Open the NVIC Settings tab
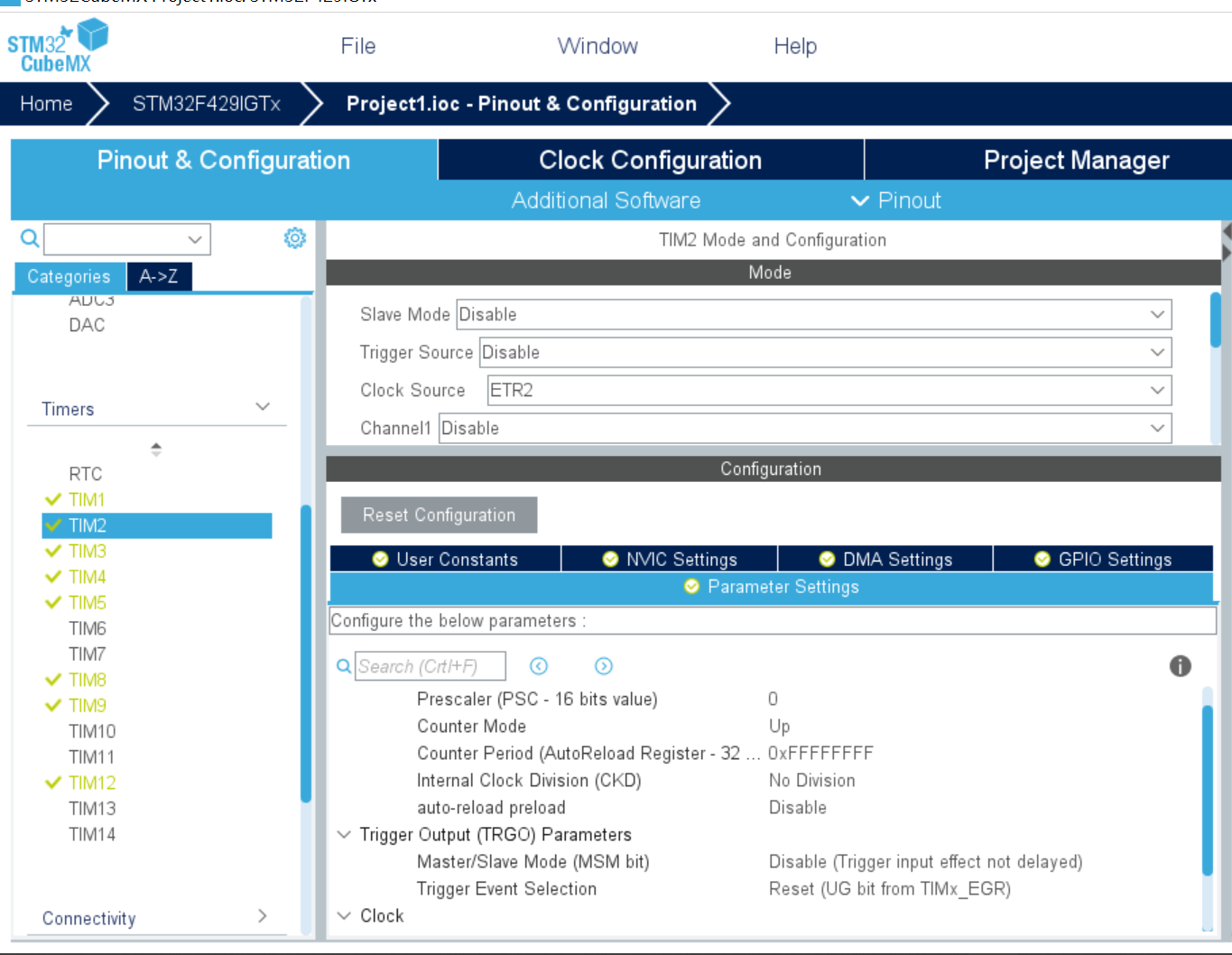The width and height of the screenshot is (1232, 955). (x=670, y=559)
